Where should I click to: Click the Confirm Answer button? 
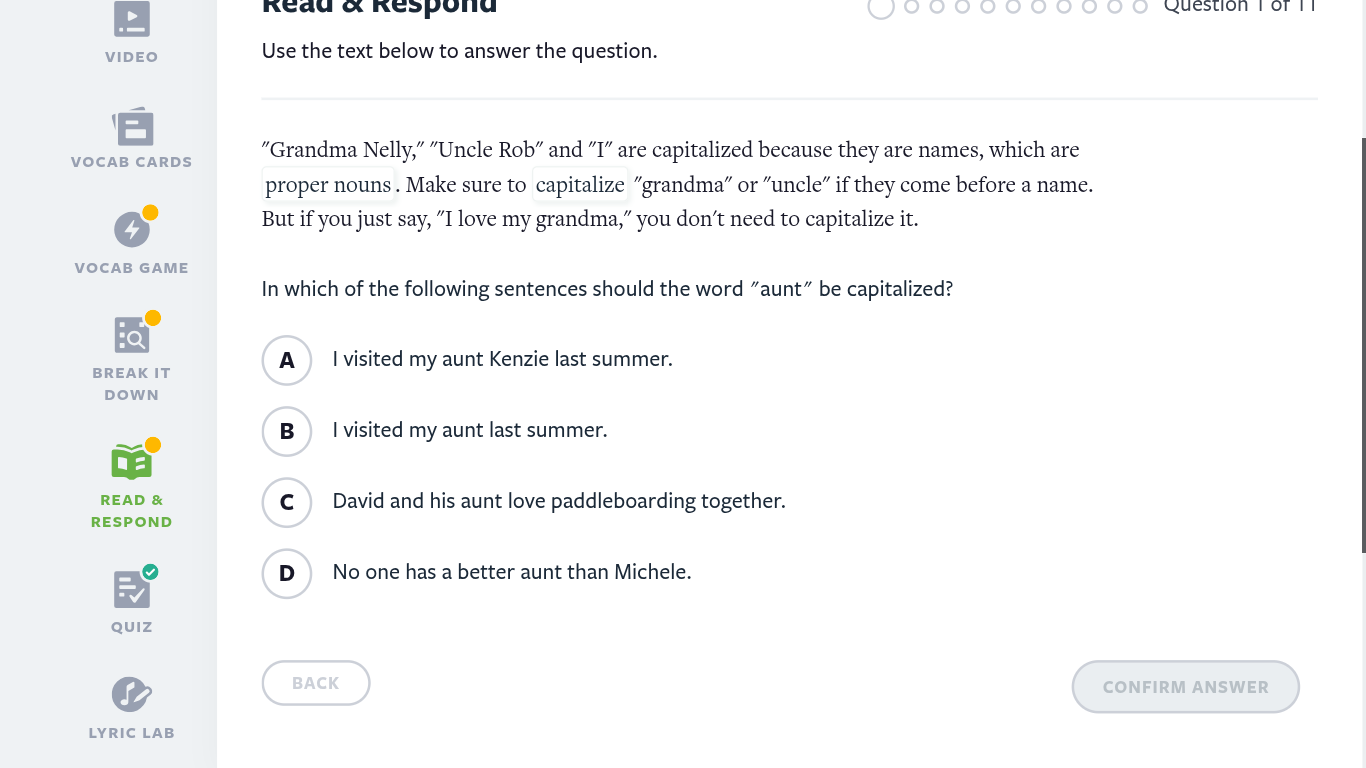(1185, 687)
